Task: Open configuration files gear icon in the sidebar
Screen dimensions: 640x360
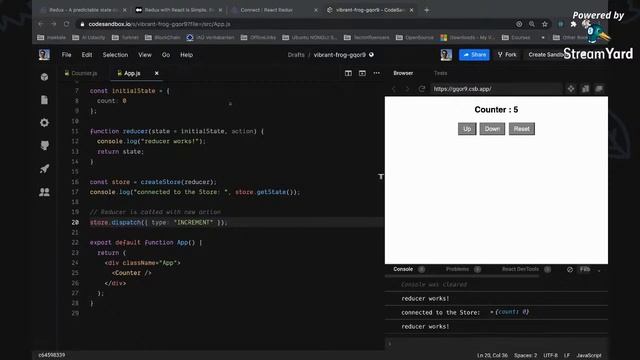Action: [44, 123]
